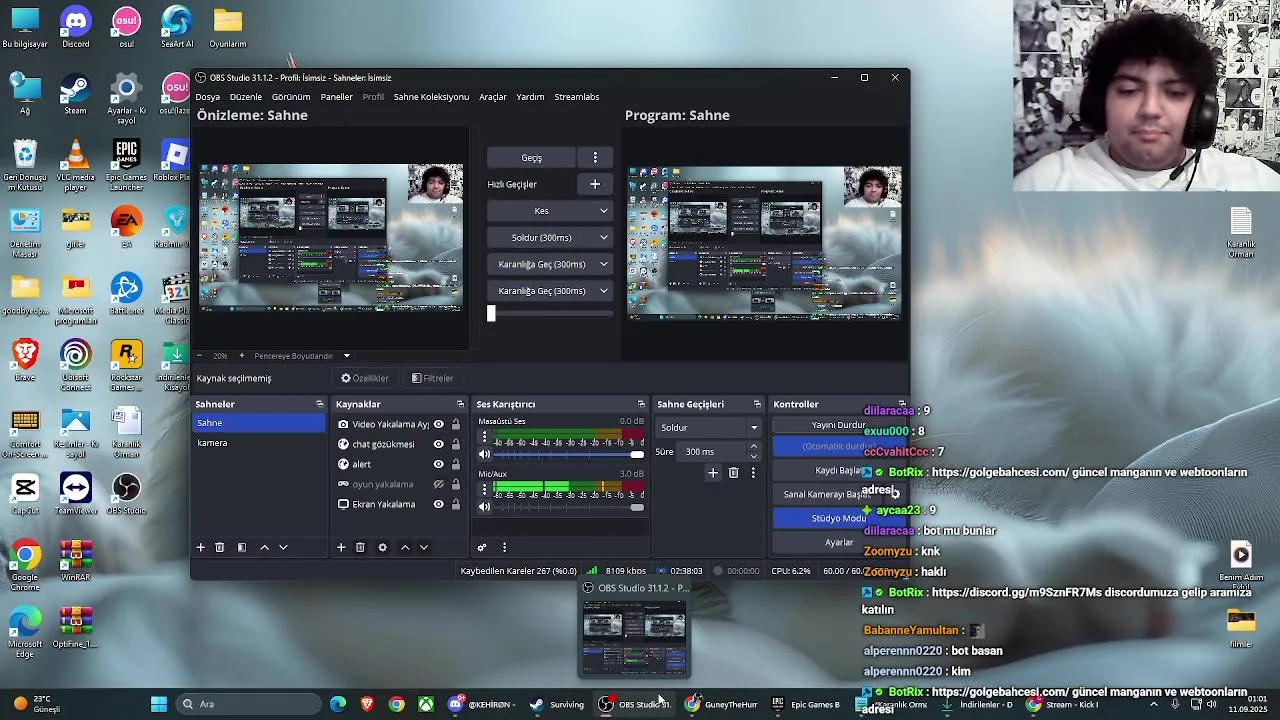The image size is (1280, 720).
Task: Open Filtreler for the selected source
Action: click(433, 378)
